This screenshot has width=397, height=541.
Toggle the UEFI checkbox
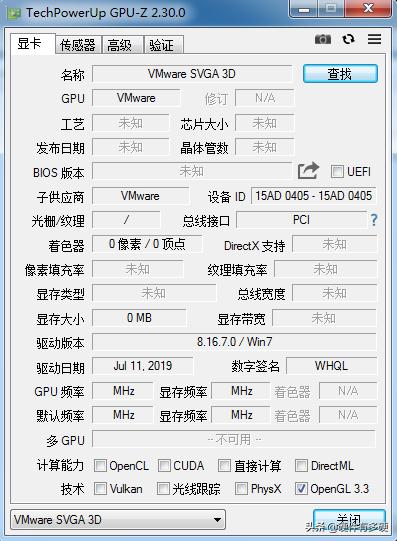pos(337,171)
